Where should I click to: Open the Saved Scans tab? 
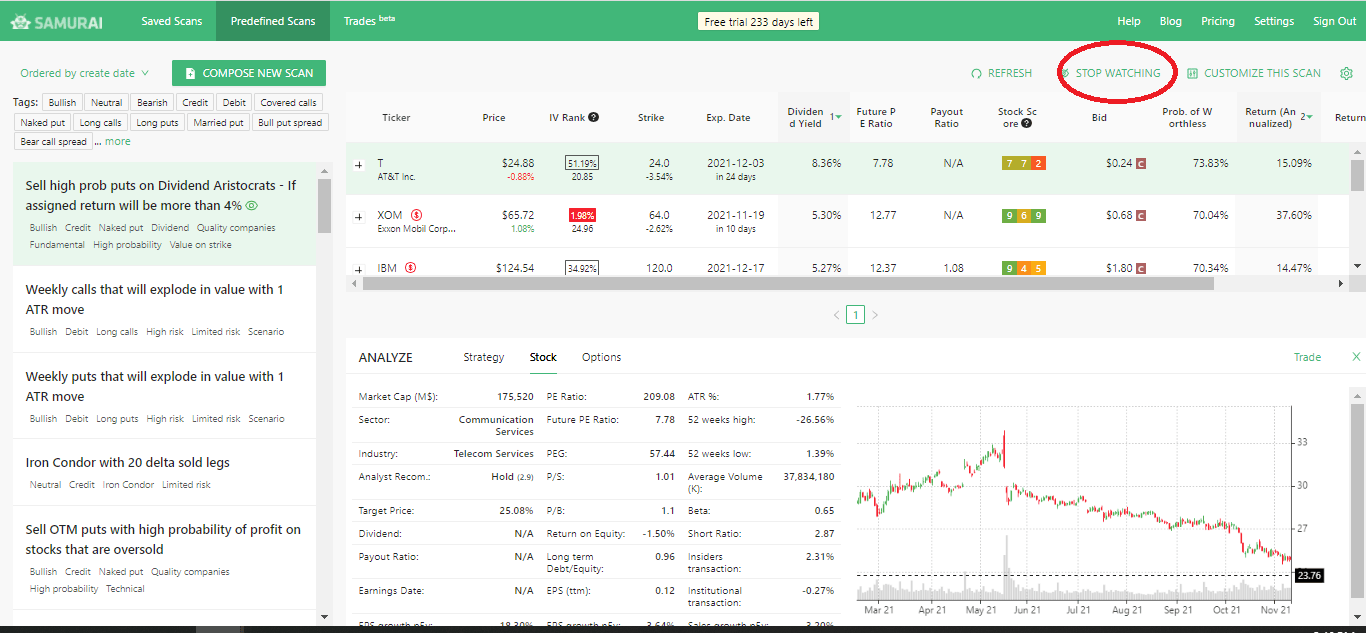point(170,21)
